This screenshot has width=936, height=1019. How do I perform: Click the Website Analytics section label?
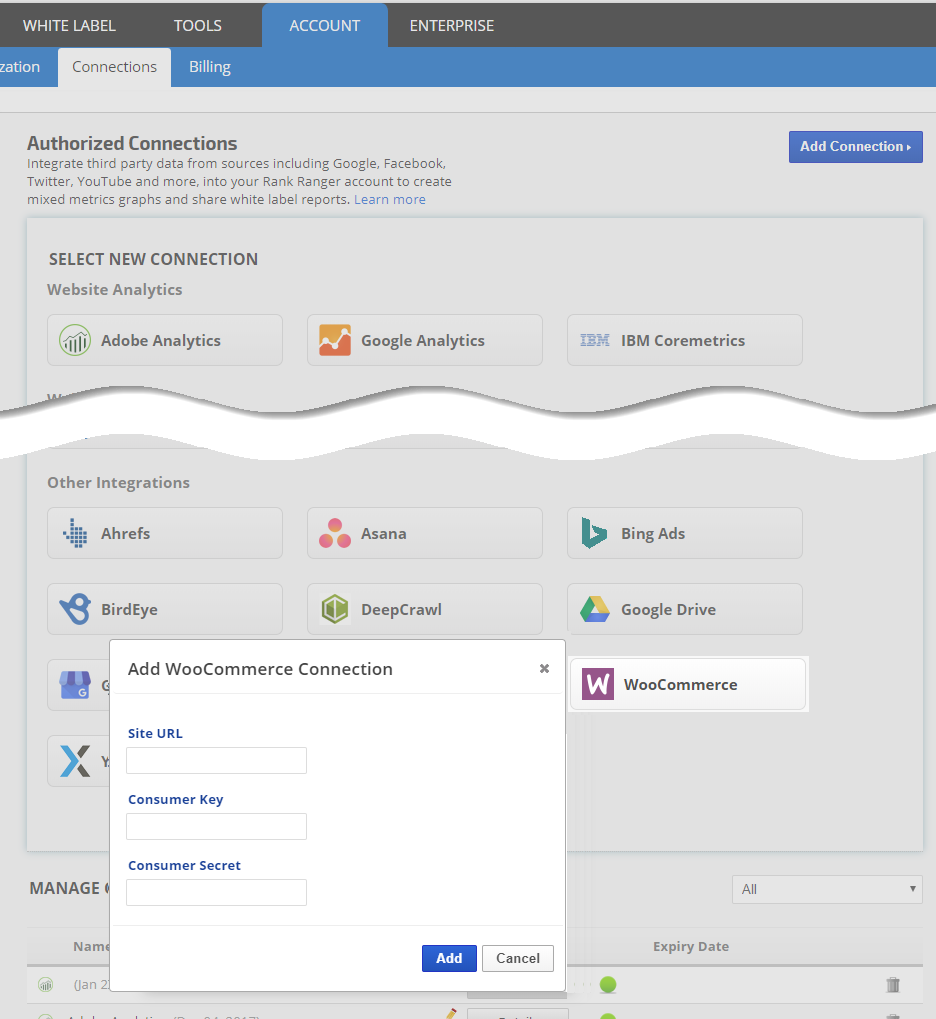[114, 289]
